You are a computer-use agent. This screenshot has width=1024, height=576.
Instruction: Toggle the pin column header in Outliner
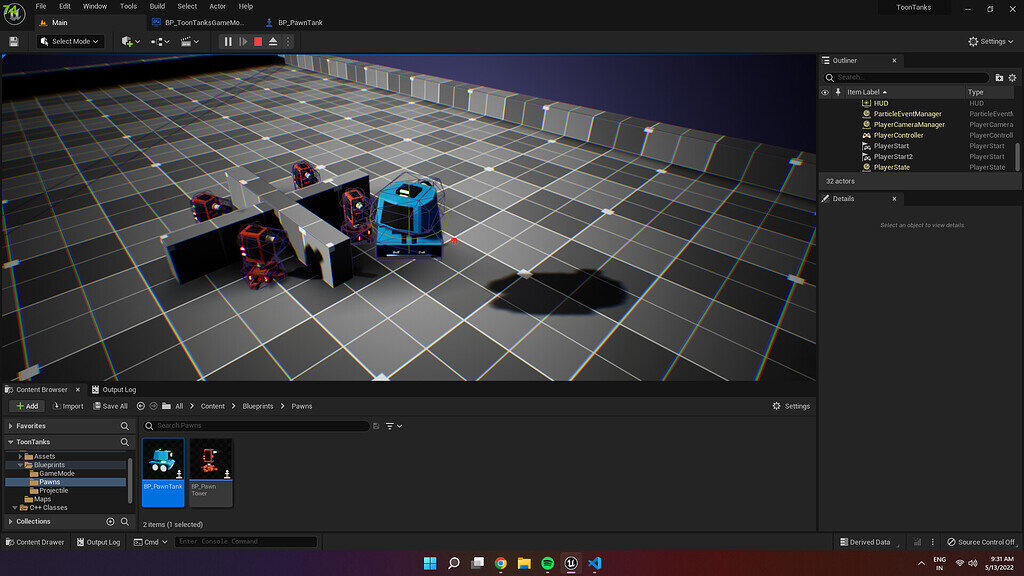[838, 92]
